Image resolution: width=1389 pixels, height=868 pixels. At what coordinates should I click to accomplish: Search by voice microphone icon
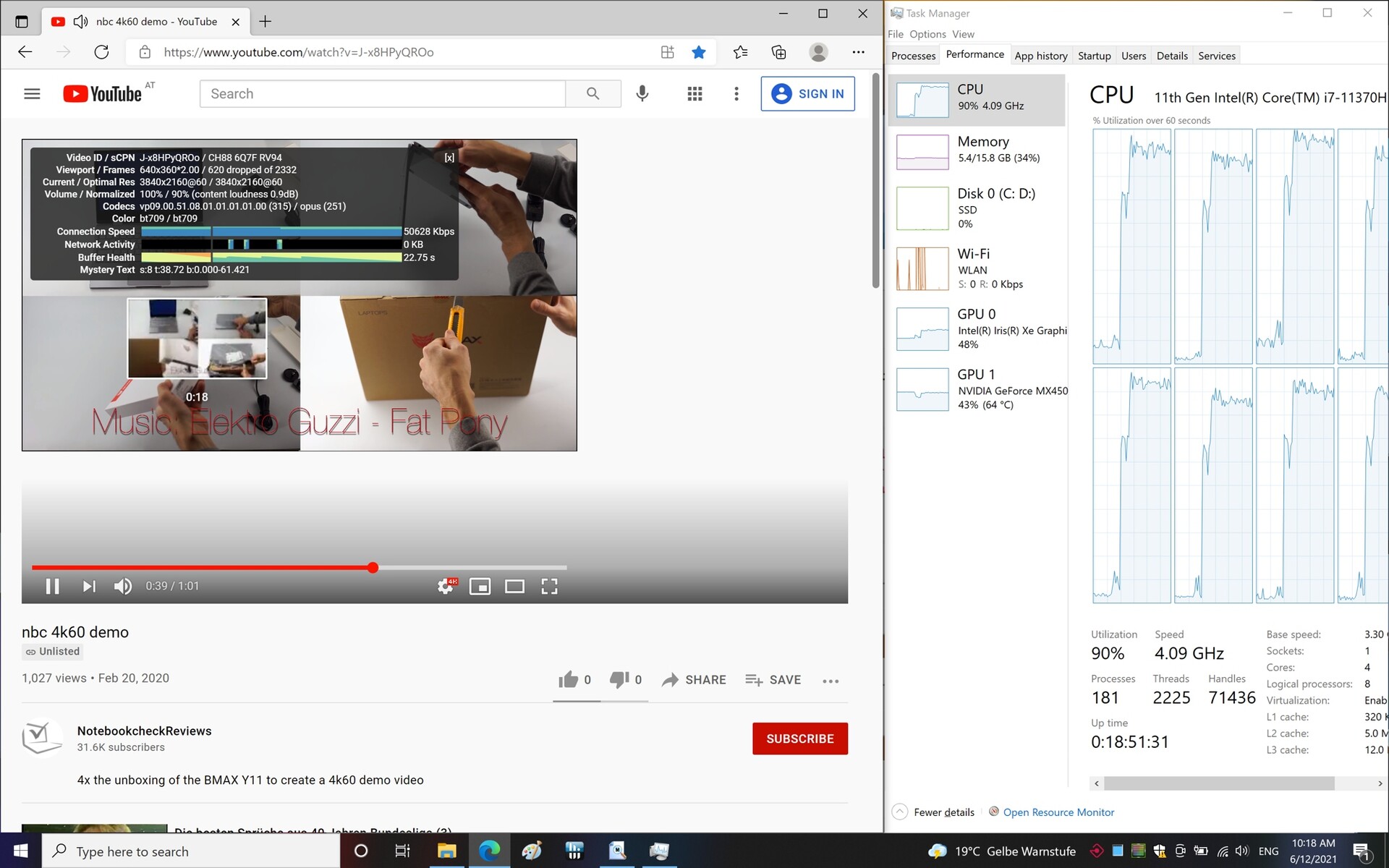642,93
